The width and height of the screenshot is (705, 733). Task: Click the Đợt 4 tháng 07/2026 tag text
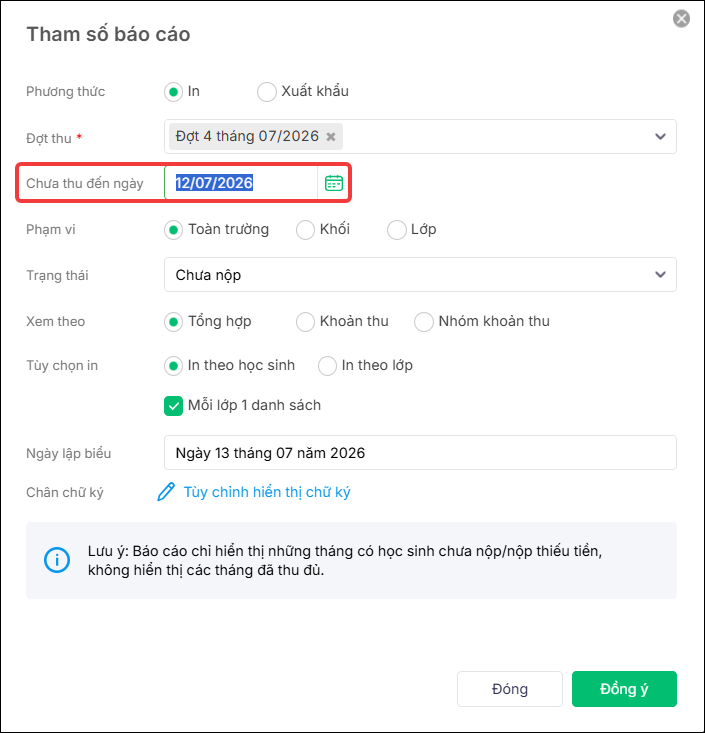point(247,136)
